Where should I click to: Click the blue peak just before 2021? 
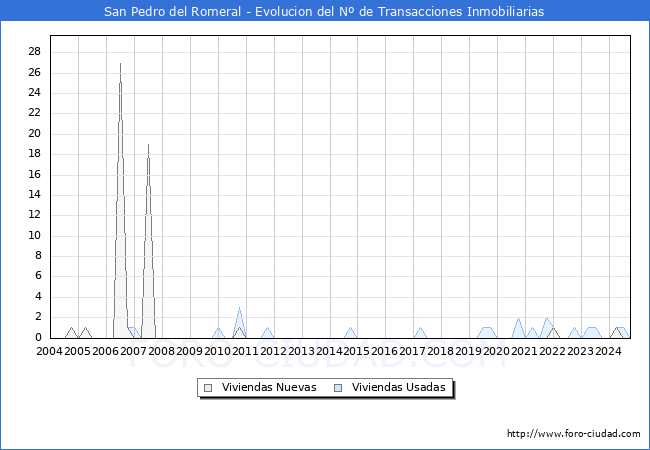(518, 319)
